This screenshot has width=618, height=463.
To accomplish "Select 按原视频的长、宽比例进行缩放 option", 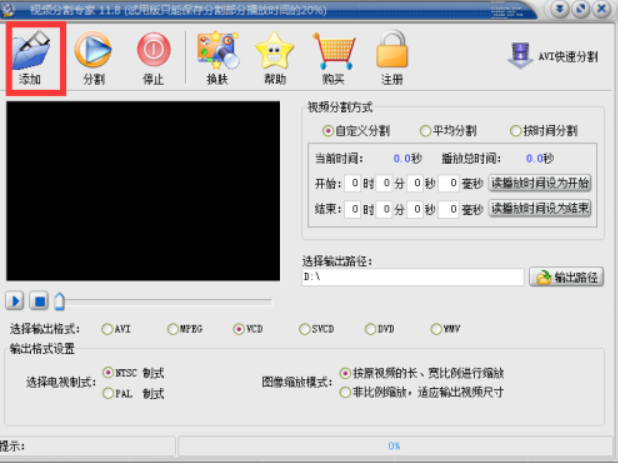I will (422, 373).
